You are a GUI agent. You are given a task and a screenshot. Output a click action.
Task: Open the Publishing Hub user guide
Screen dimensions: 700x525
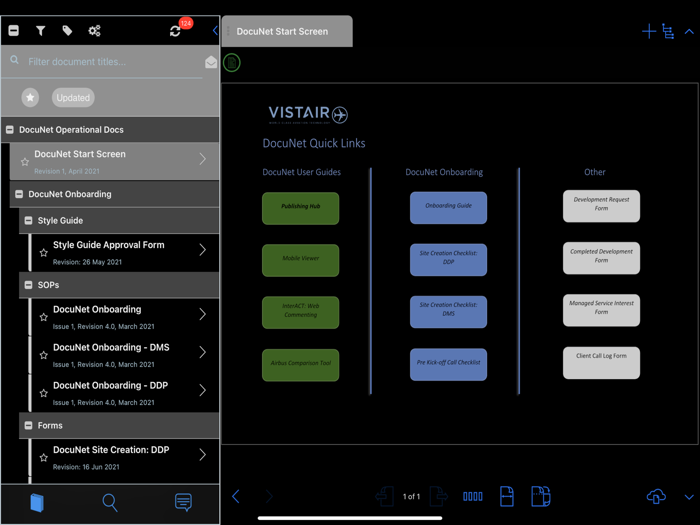click(300, 208)
